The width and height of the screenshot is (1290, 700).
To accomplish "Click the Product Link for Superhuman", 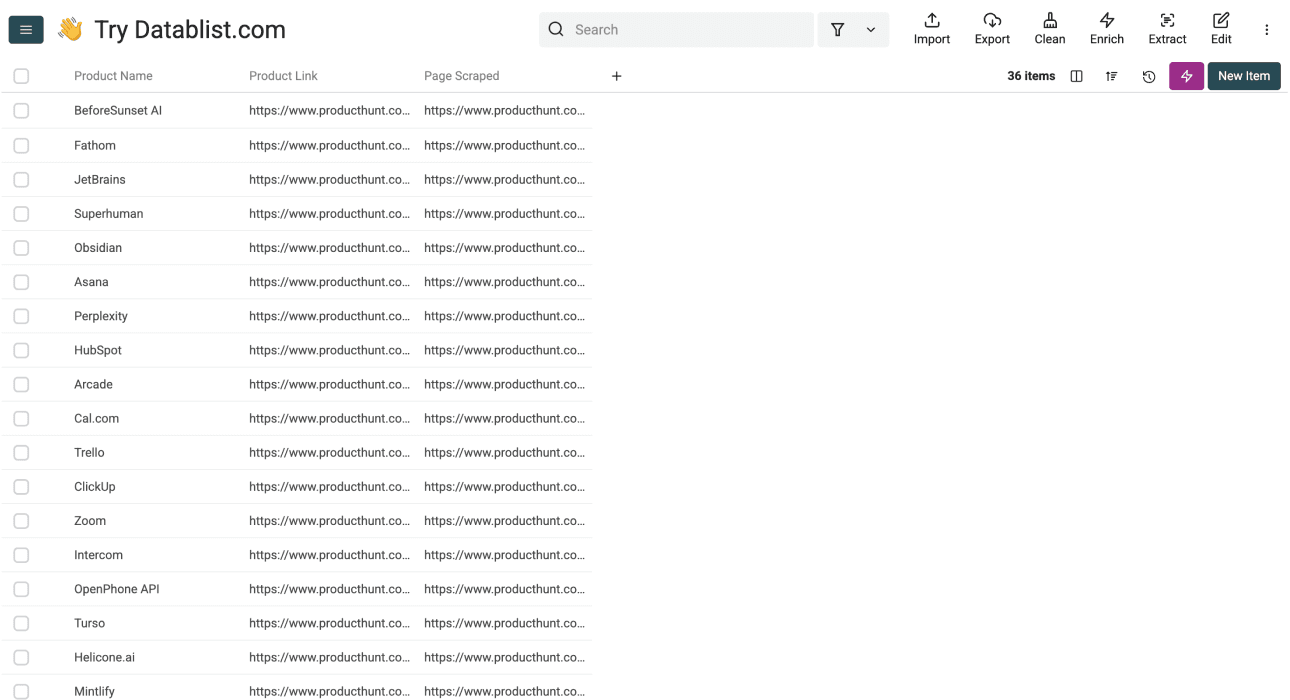I will 329,213.
